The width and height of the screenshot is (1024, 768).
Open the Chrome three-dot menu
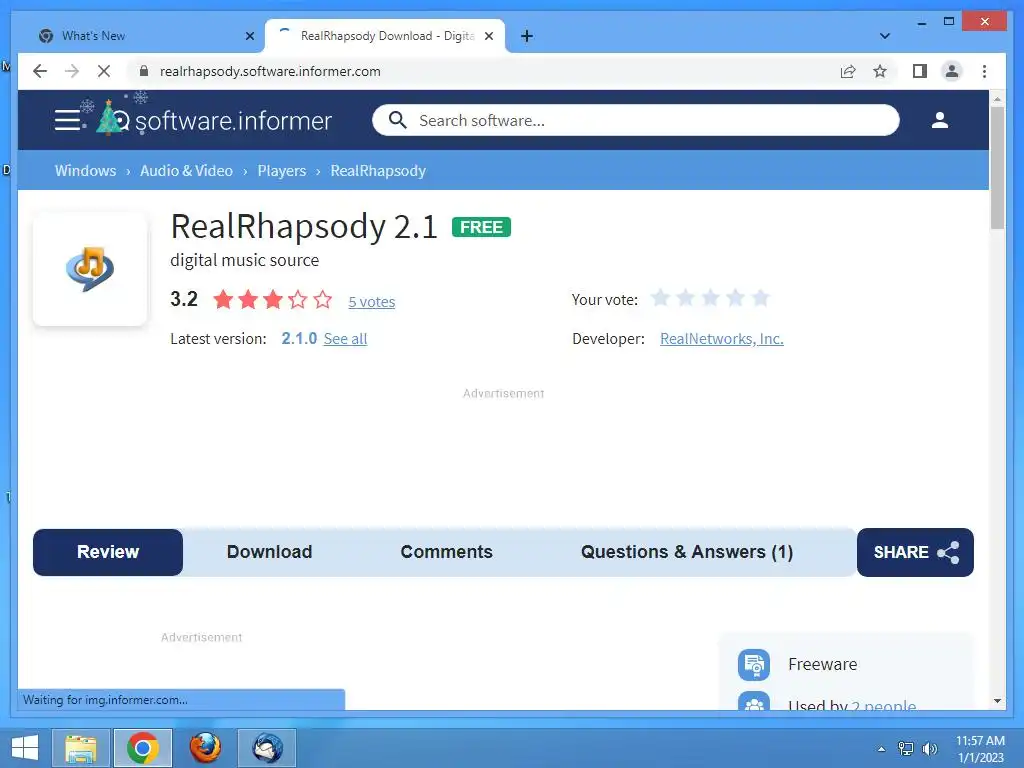click(984, 71)
